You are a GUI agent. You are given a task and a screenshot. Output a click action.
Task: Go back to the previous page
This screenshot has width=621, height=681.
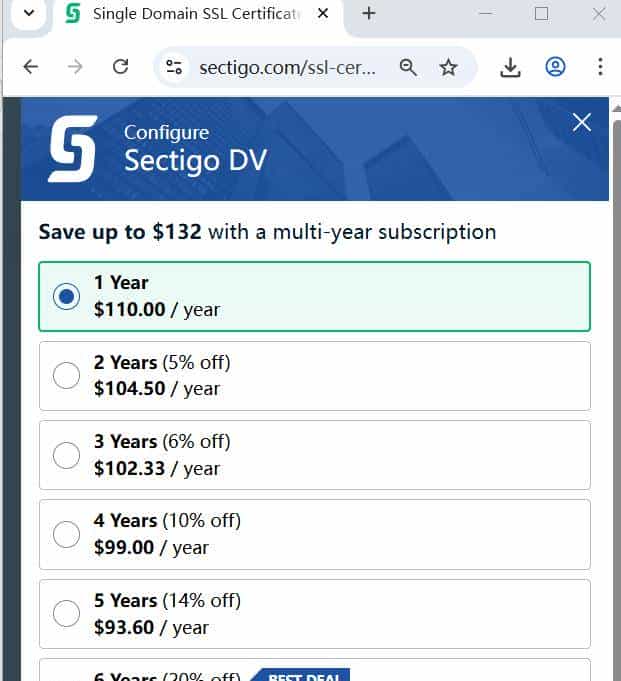tap(31, 67)
